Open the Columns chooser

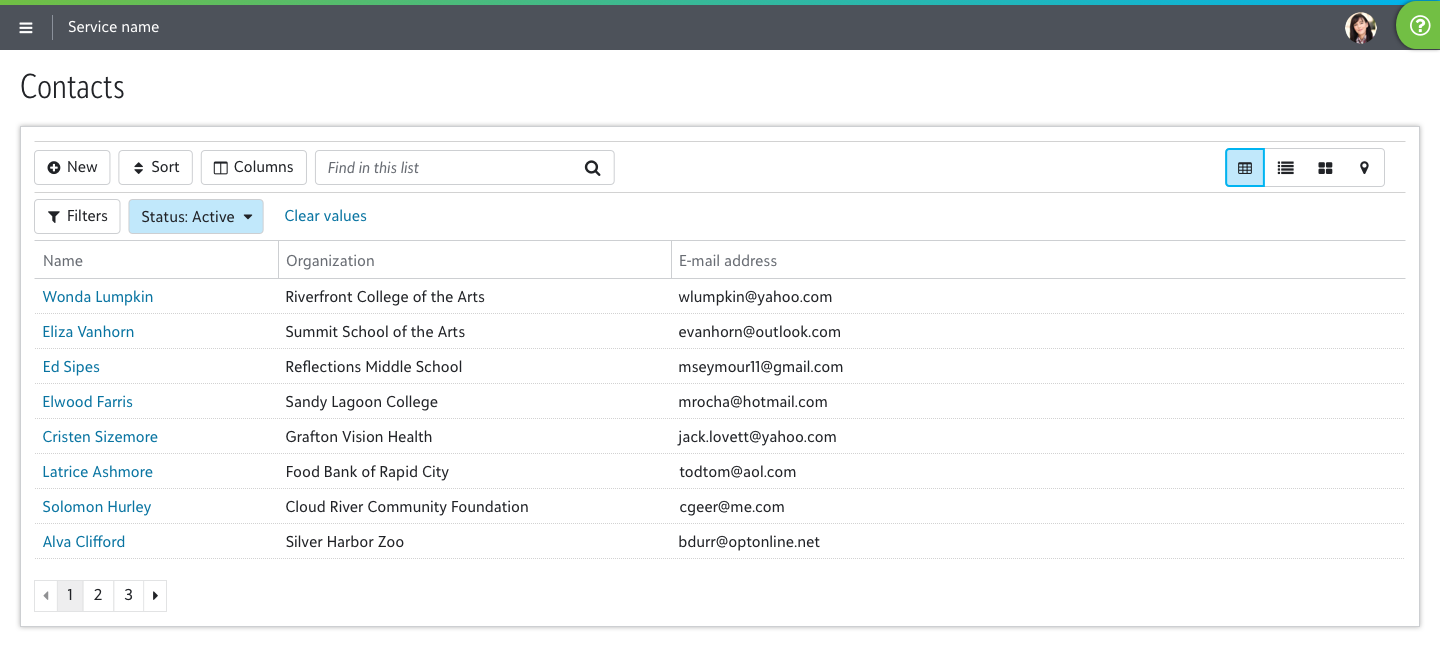(253, 167)
